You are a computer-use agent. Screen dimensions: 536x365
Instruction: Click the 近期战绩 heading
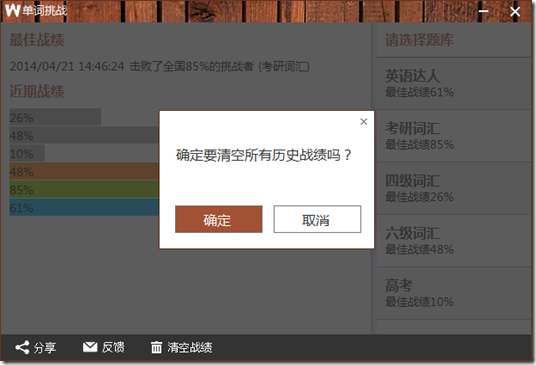coord(37,92)
